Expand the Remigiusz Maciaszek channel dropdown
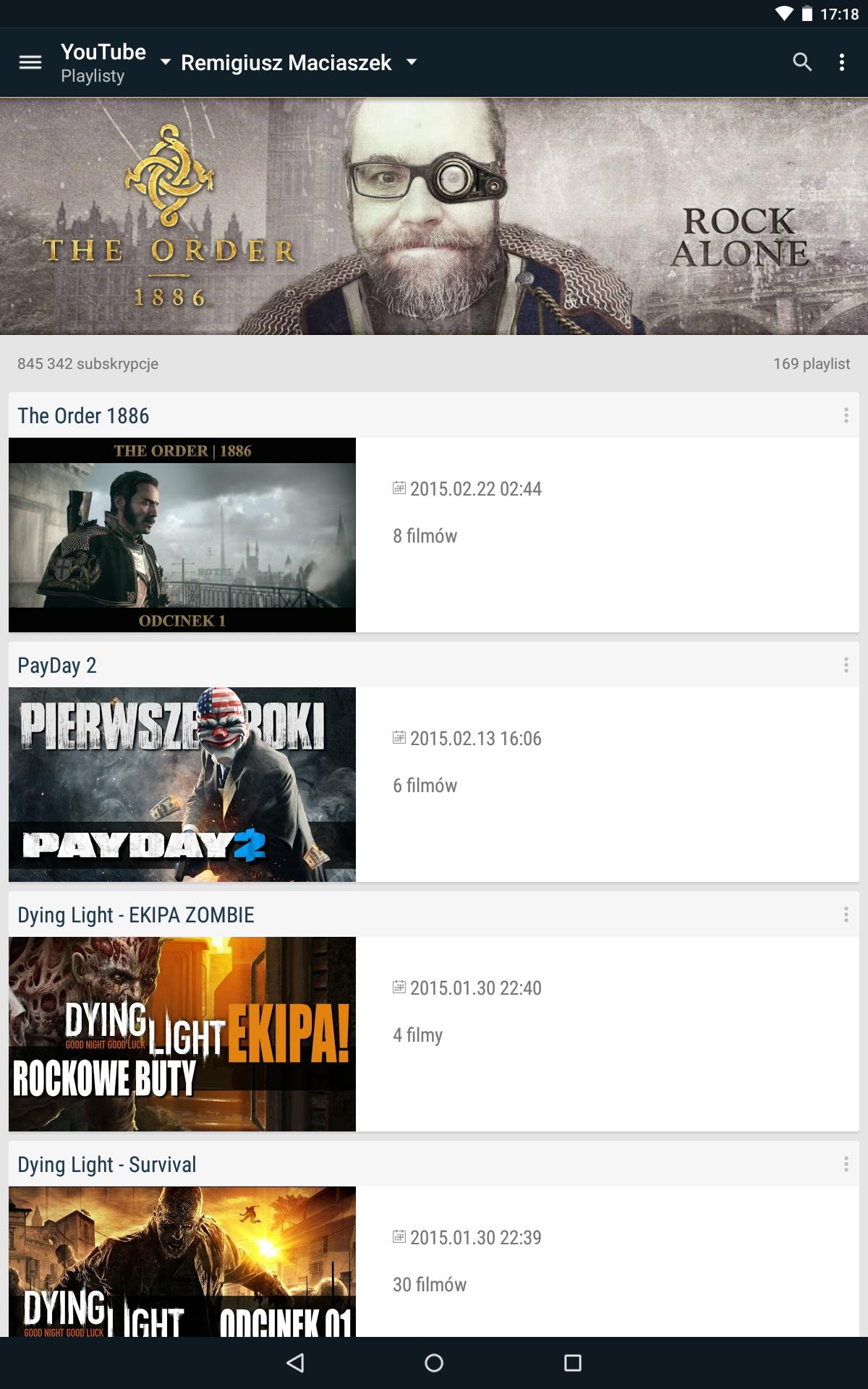The height and width of the screenshot is (1389, 868). tap(299, 63)
